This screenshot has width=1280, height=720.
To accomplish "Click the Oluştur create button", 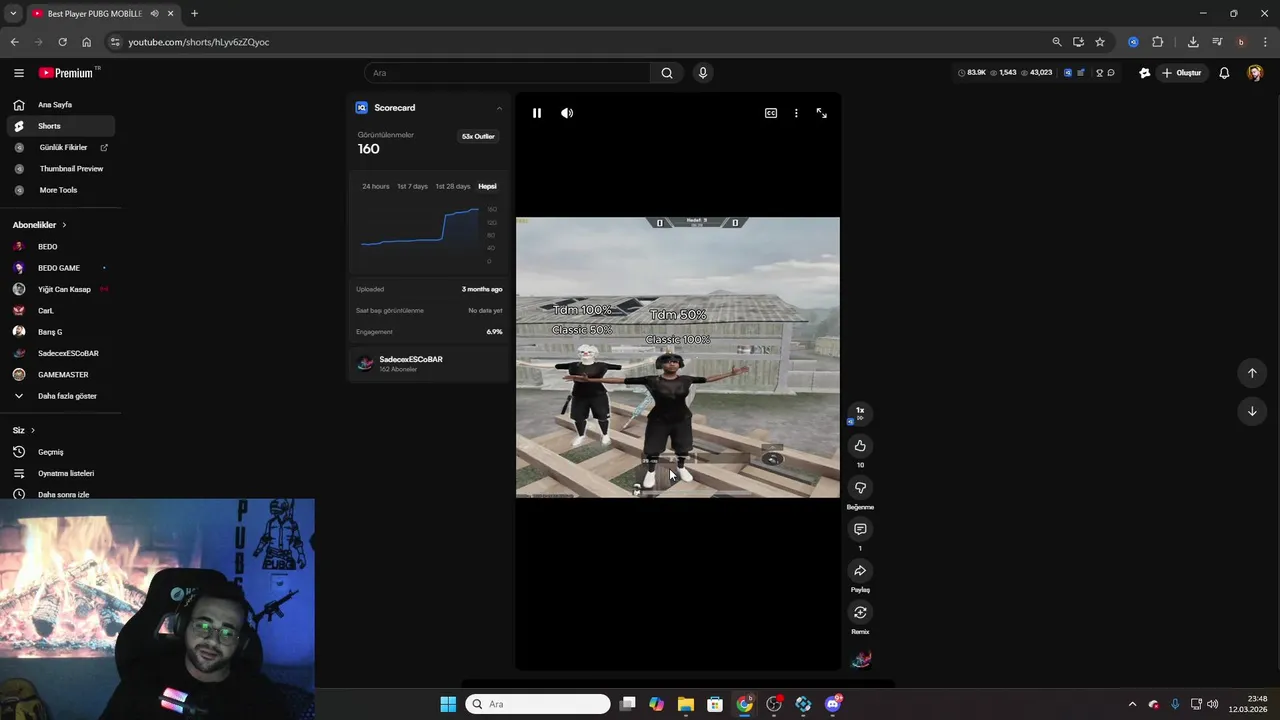I will click(x=1181, y=73).
